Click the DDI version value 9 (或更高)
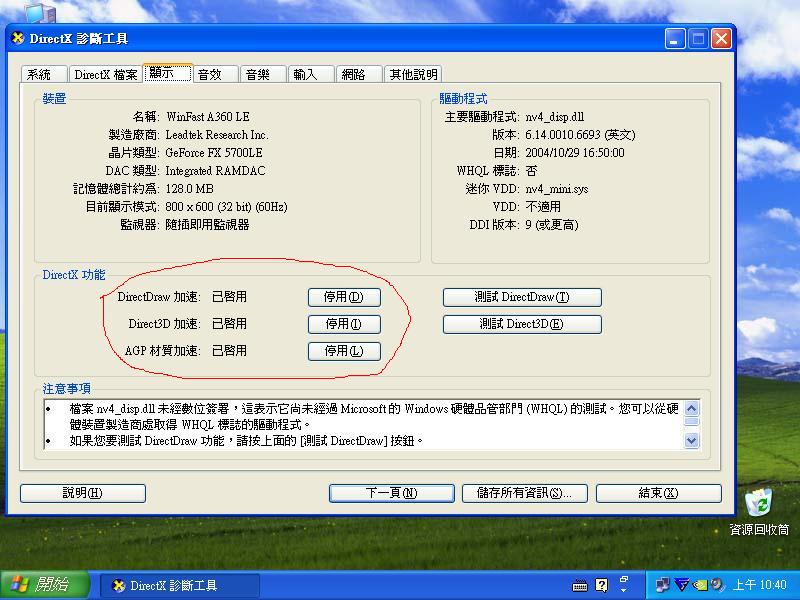Viewport: 800px width, 600px height. tap(552, 225)
